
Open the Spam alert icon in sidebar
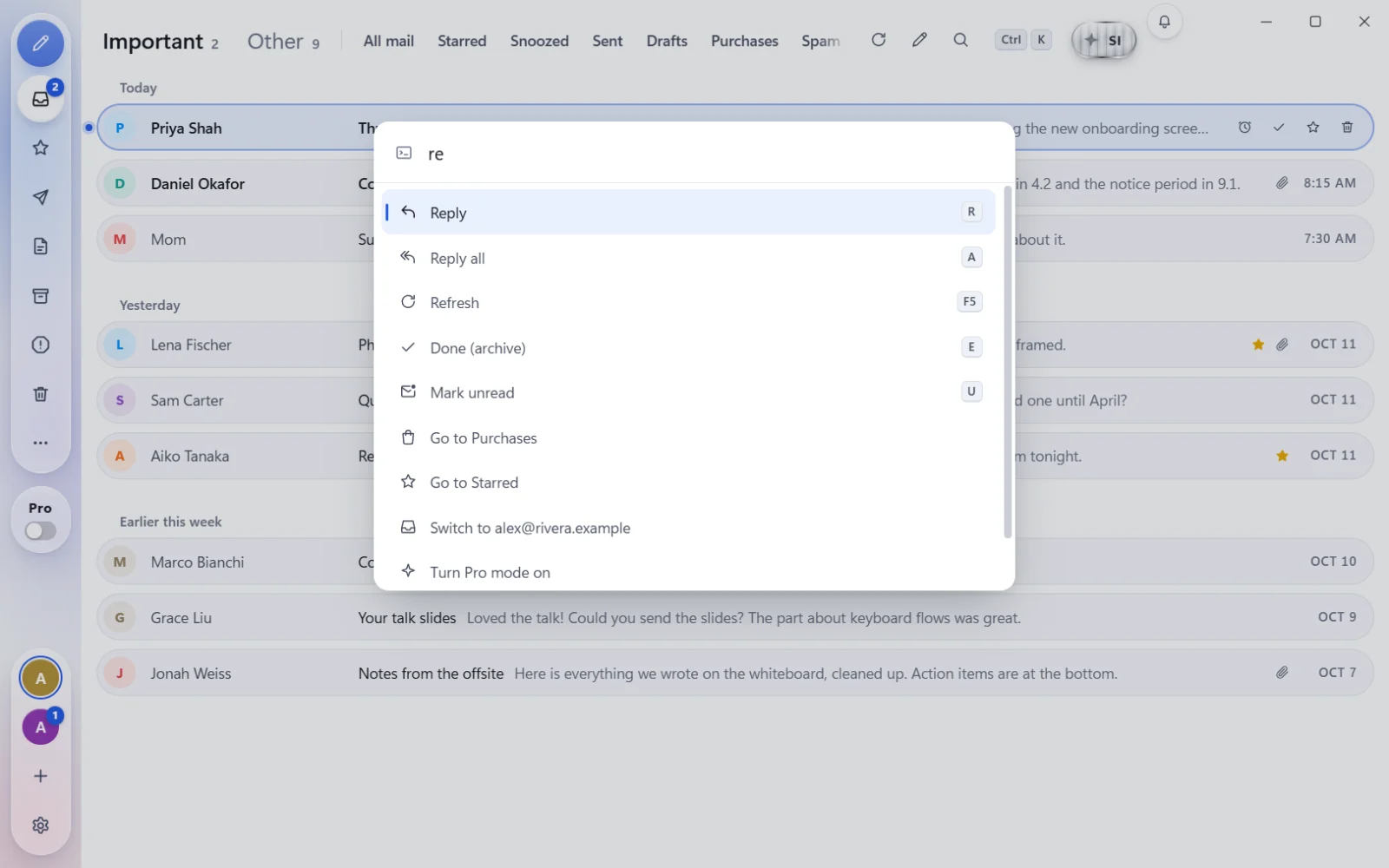(41, 345)
